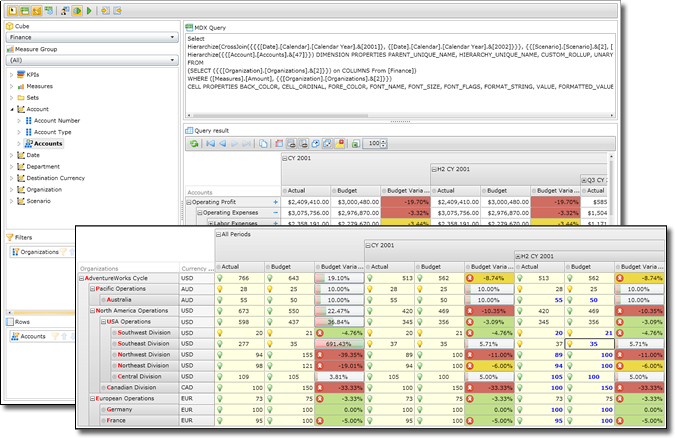675x438 pixels.
Task: Open the Cube dropdown showing Finance
Action: point(91,38)
